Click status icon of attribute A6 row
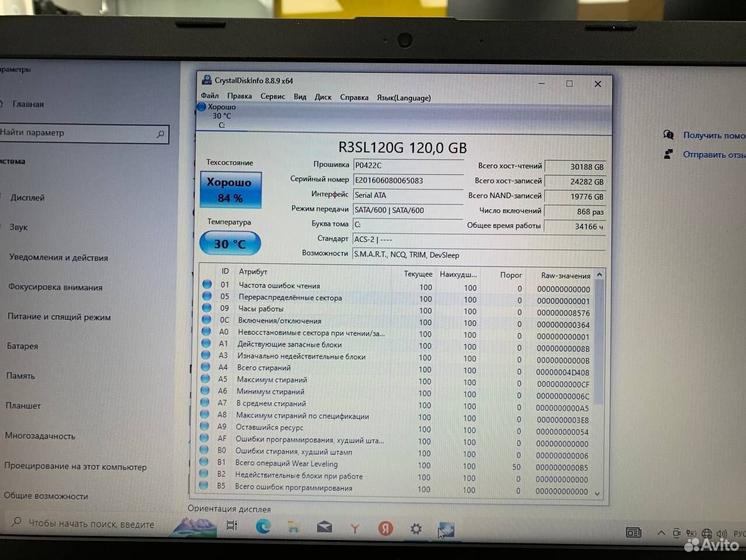Viewport: 746px width, 560px height. [x=205, y=391]
